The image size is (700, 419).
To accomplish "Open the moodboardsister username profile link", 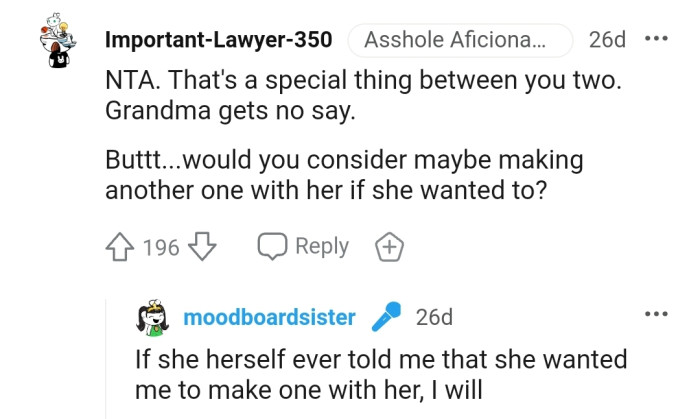I will [x=269, y=318].
